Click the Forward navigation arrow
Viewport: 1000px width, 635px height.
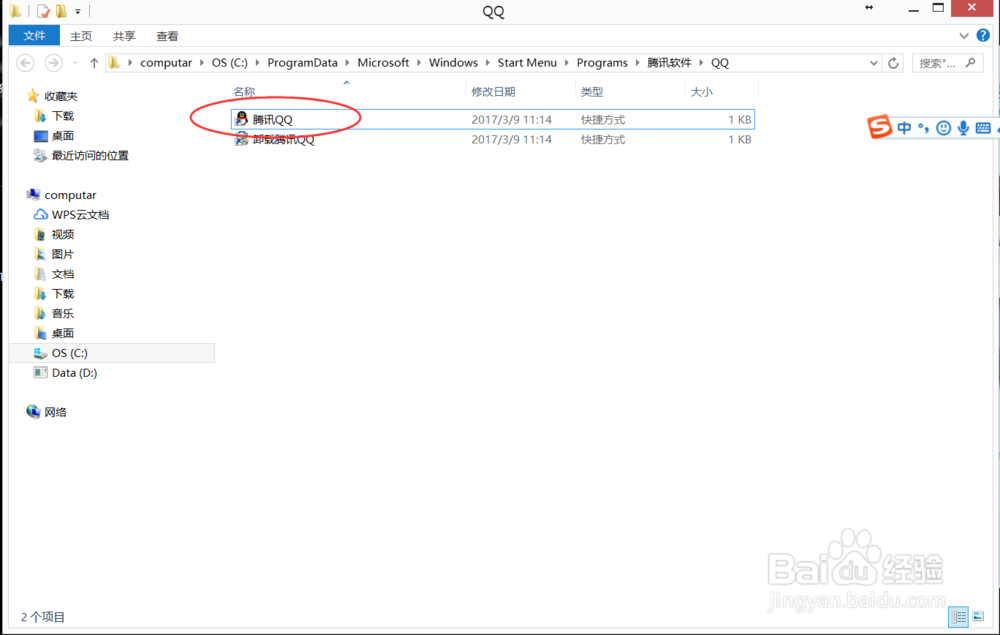pyautogui.click(x=53, y=62)
